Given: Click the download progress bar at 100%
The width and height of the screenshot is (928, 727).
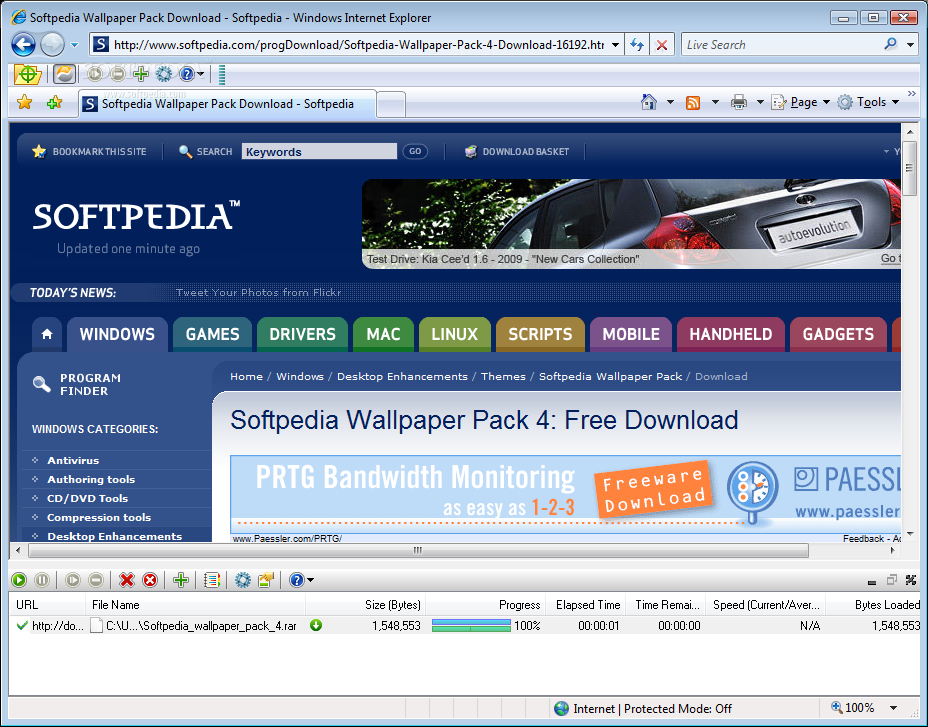Looking at the screenshot, I should point(471,625).
